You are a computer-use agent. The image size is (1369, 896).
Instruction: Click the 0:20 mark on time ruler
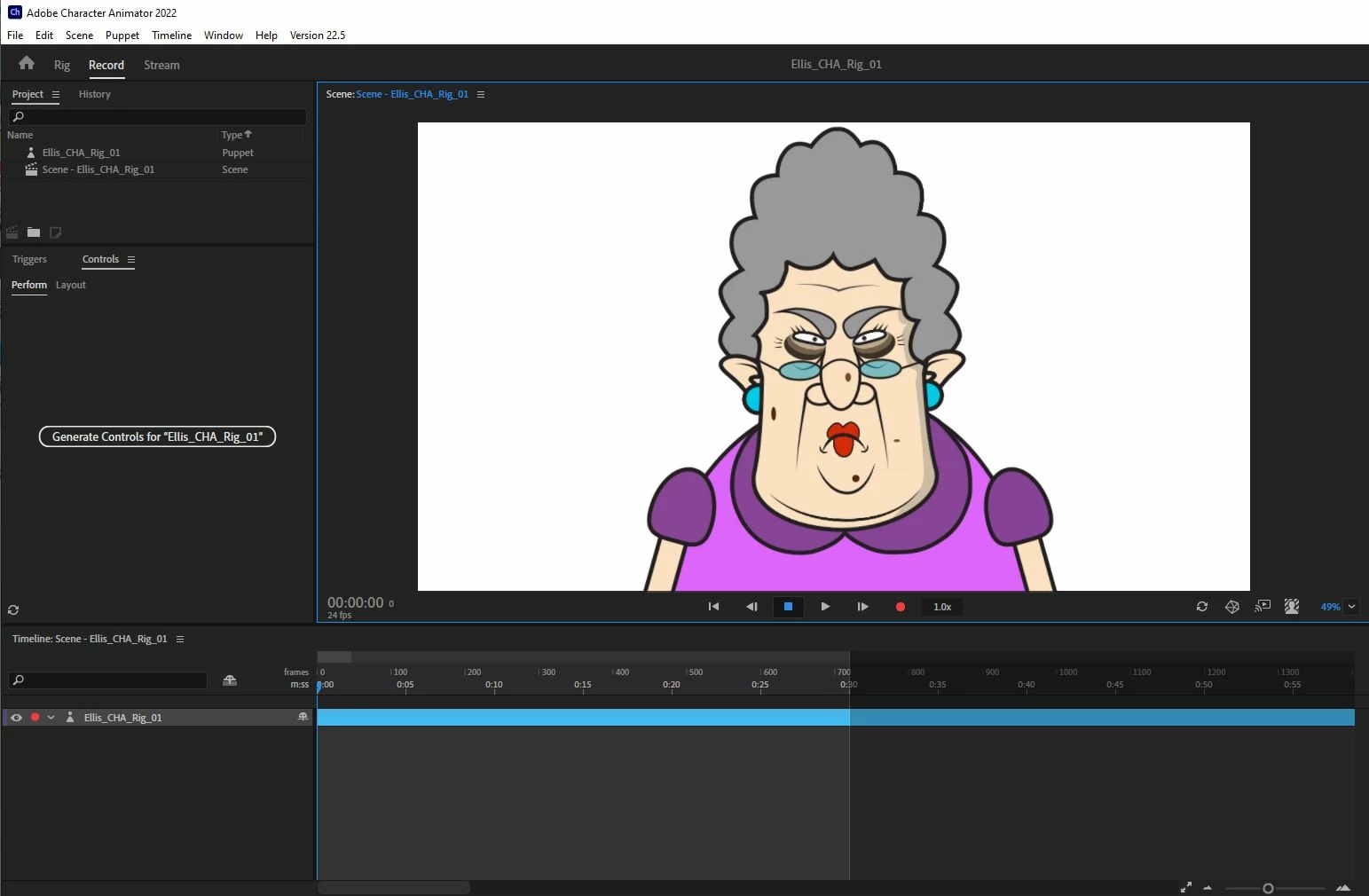point(672,685)
